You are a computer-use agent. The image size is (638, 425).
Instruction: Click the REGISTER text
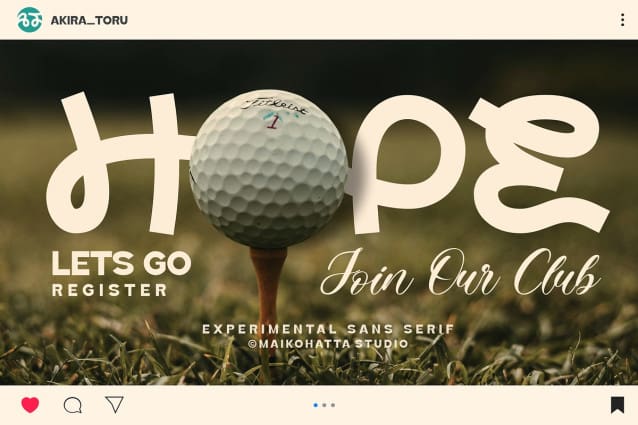(x=110, y=290)
